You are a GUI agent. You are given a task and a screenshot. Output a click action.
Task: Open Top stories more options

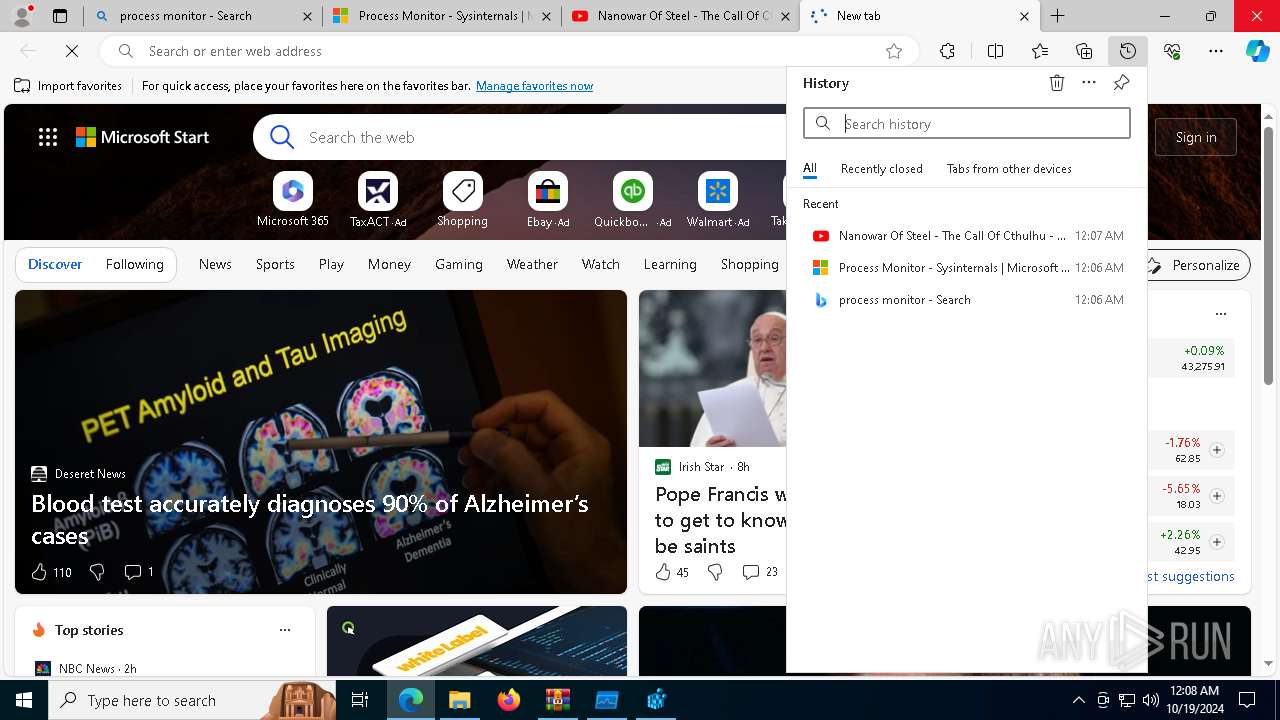(x=285, y=630)
